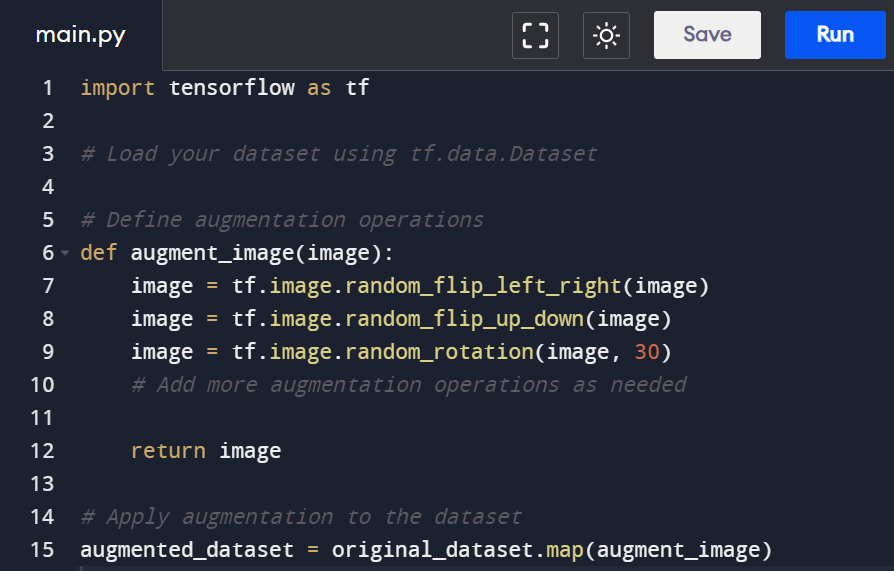The image size is (894, 571).
Task: Place cursor on the word tensorflow
Action: [x=231, y=88]
